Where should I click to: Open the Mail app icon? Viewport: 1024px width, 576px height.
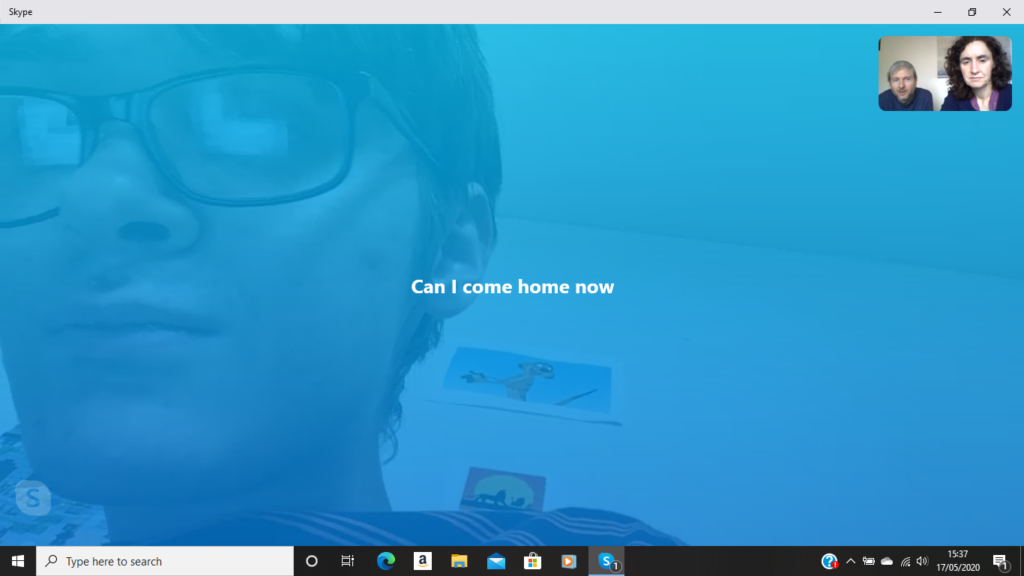(x=496, y=561)
